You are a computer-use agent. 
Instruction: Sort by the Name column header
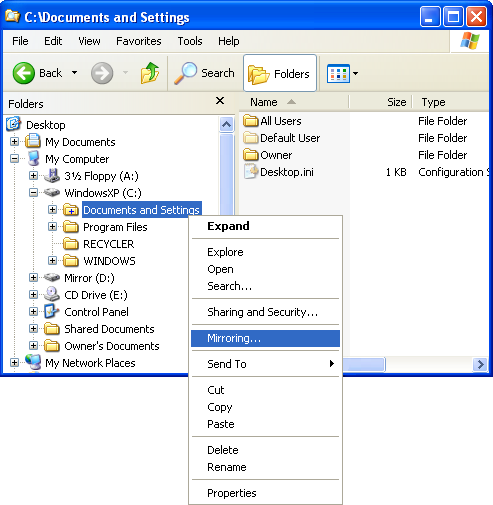pyautogui.click(x=294, y=102)
